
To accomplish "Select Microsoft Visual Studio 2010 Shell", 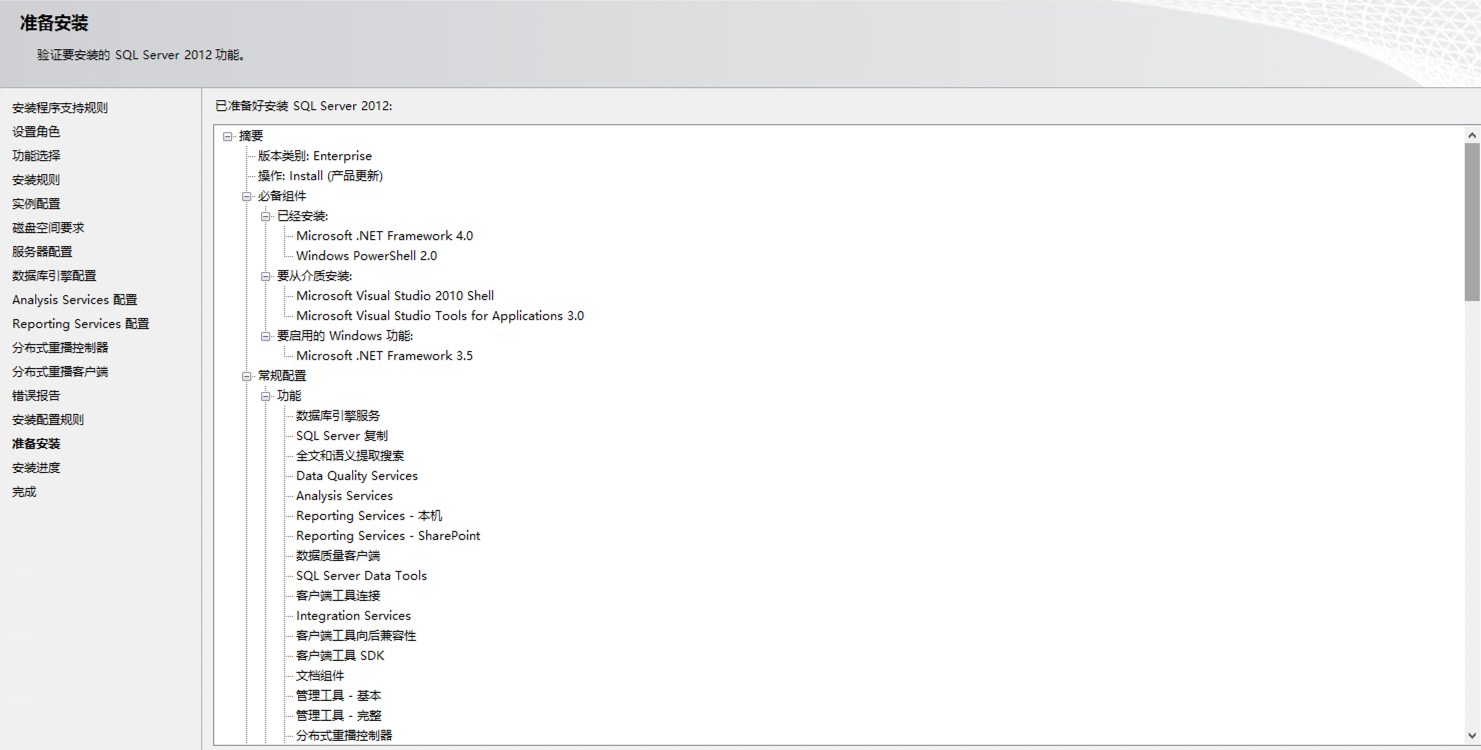I will click(x=395, y=296).
